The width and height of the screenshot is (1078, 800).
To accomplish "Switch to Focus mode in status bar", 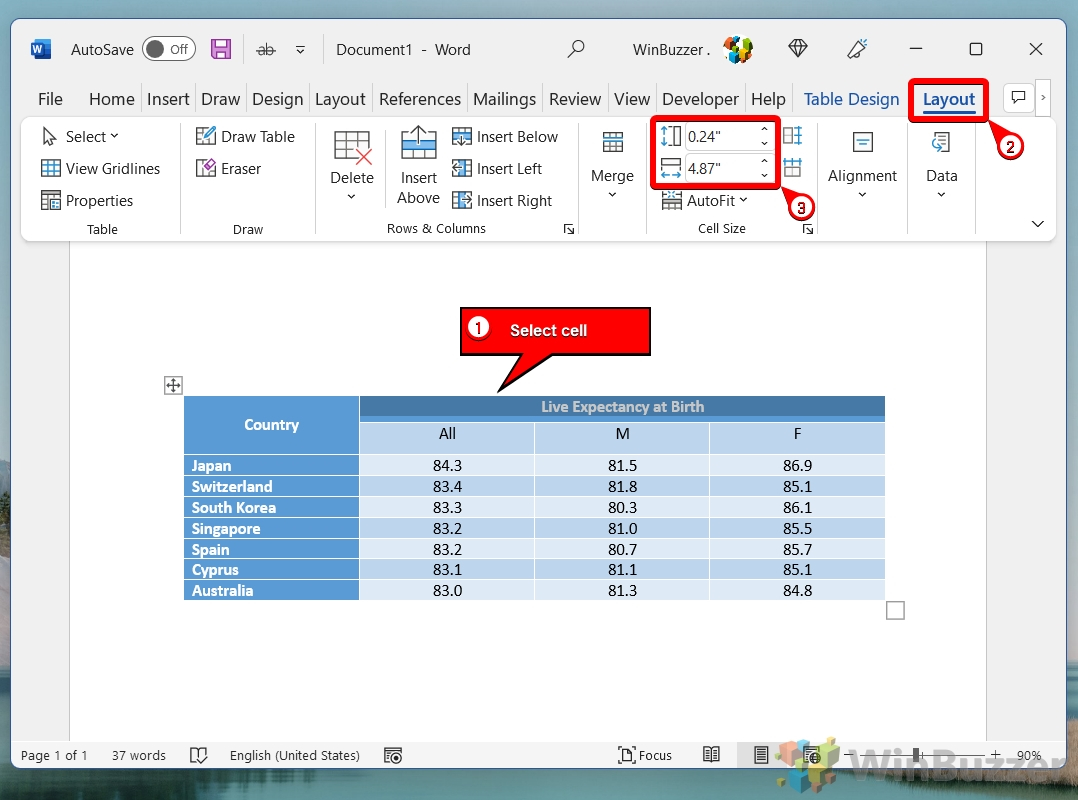I will [645, 755].
